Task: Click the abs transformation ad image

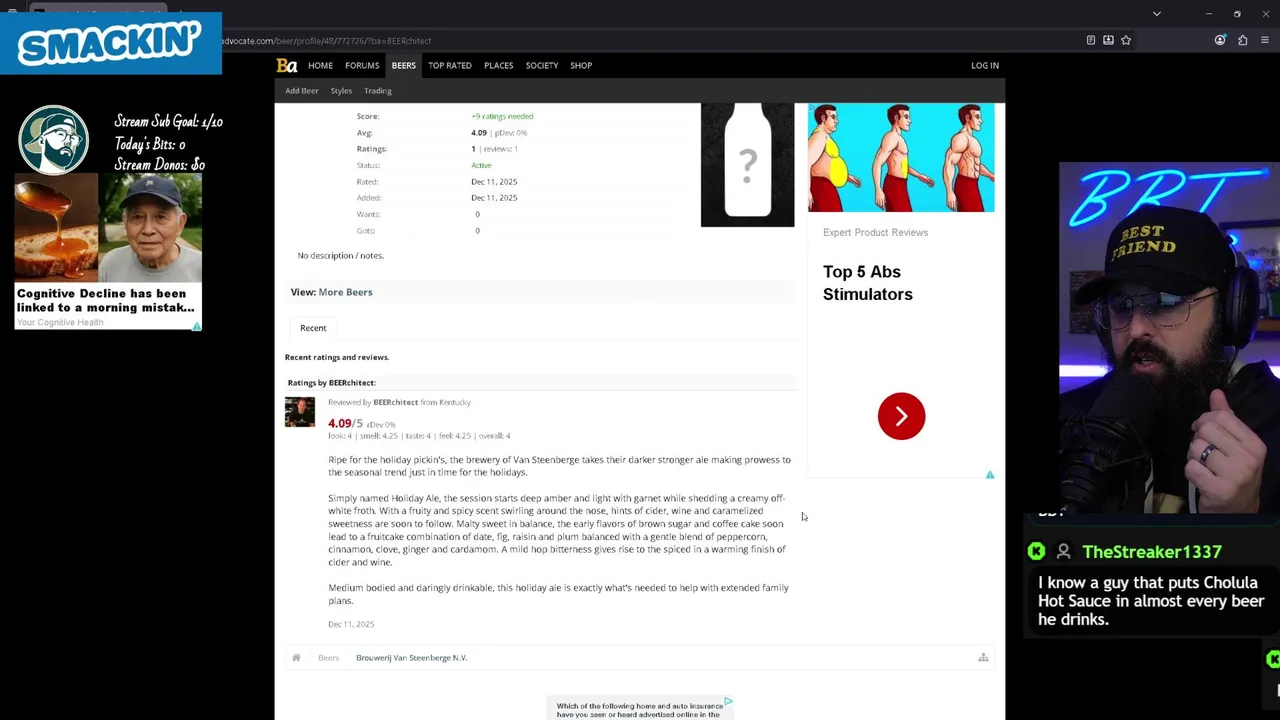Action: point(901,158)
